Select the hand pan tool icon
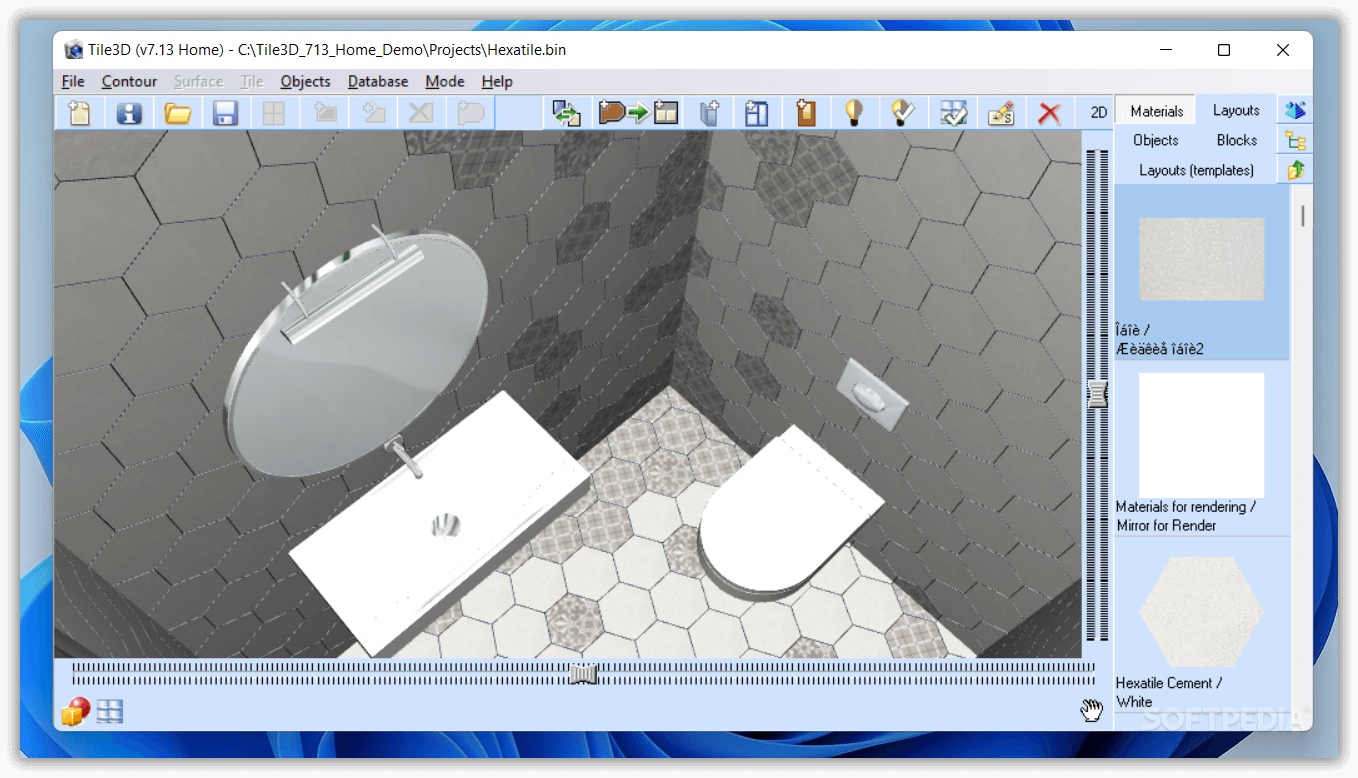Viewport: 1358px width, 778px height. (x=1091, y=710)
